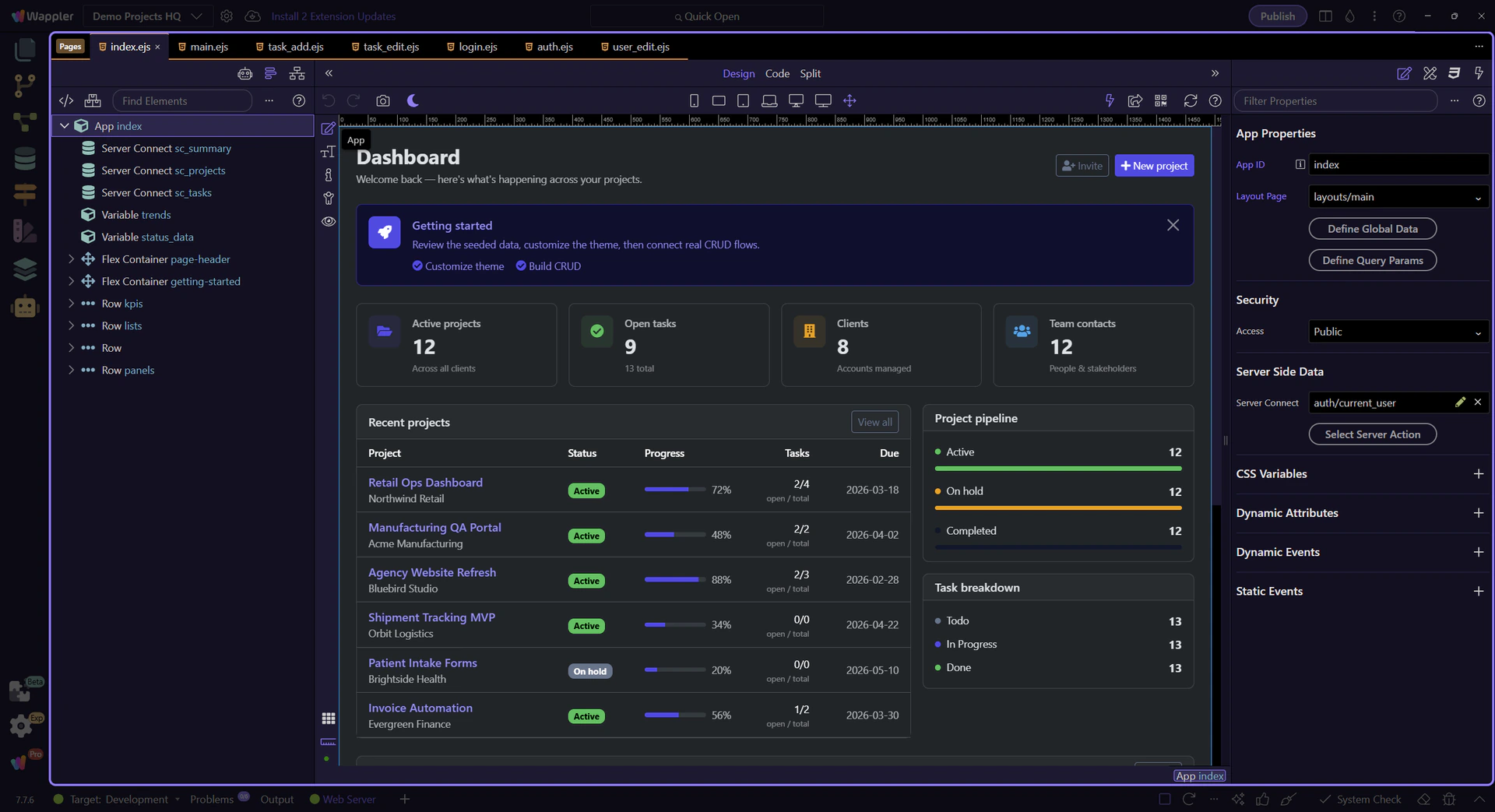Click the Retail Ops Dashboard progress bar

pos(674,490)
